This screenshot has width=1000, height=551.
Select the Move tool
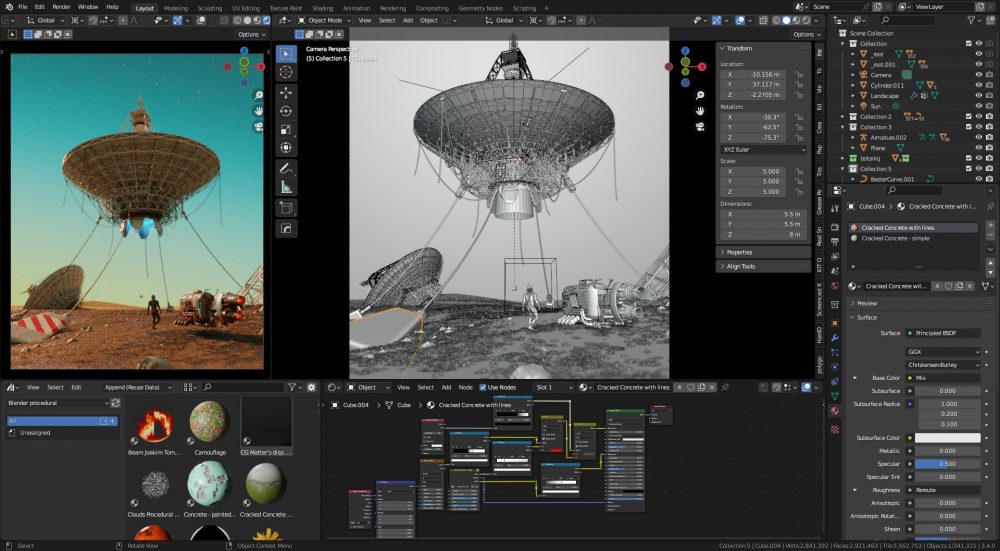[286, 92]
